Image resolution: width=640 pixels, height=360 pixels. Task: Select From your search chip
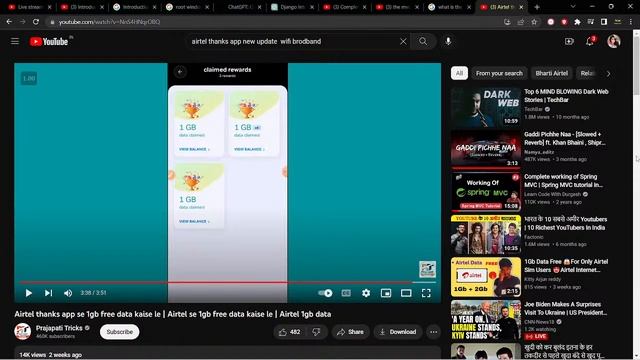[x=499, y=73]
